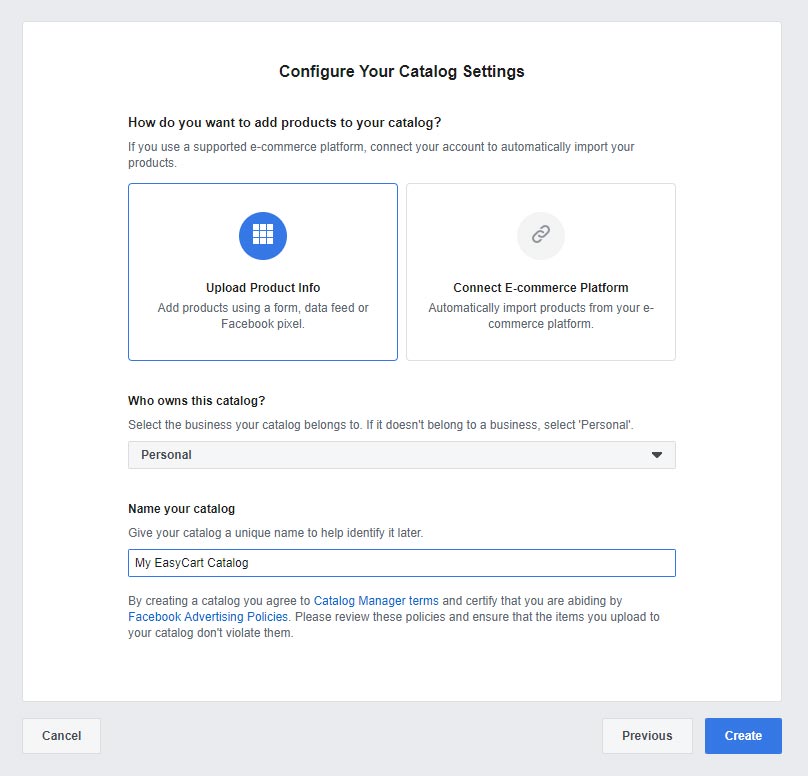The image size is (808, 776).
Task: Click the 'Configure Your Catalog Settings' heading
Action: click(402, 72)
